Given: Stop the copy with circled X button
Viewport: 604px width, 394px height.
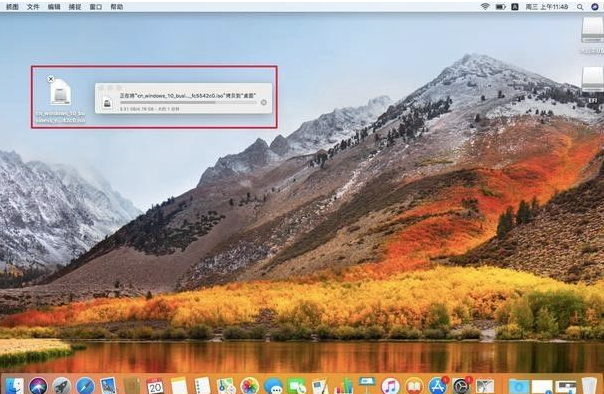Looking at the screenshot, I should pos(263,102).
